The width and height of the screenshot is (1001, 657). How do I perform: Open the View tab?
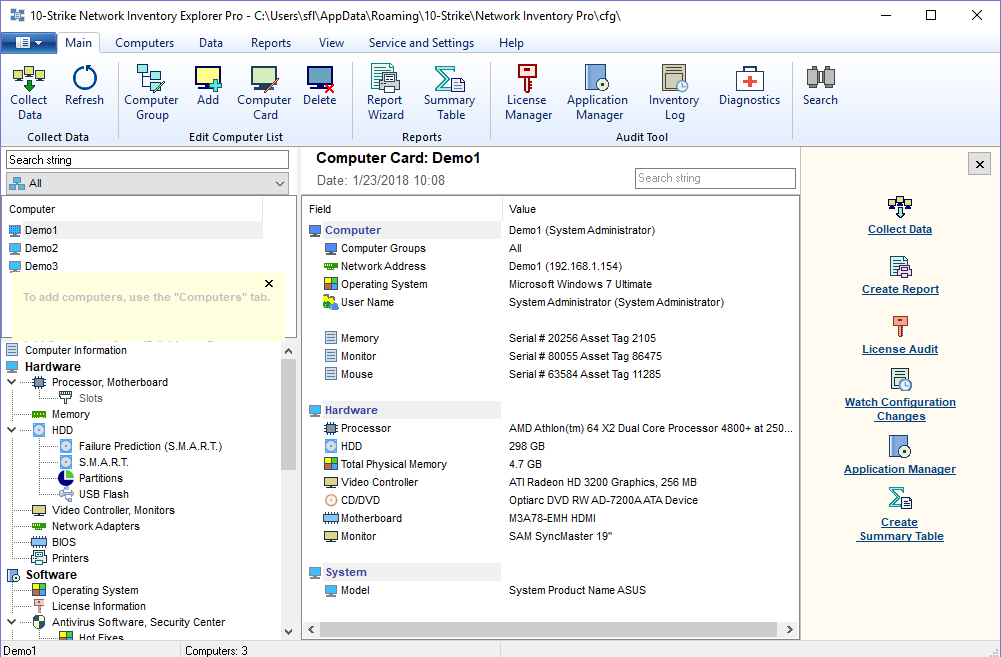tap(331, 43)
